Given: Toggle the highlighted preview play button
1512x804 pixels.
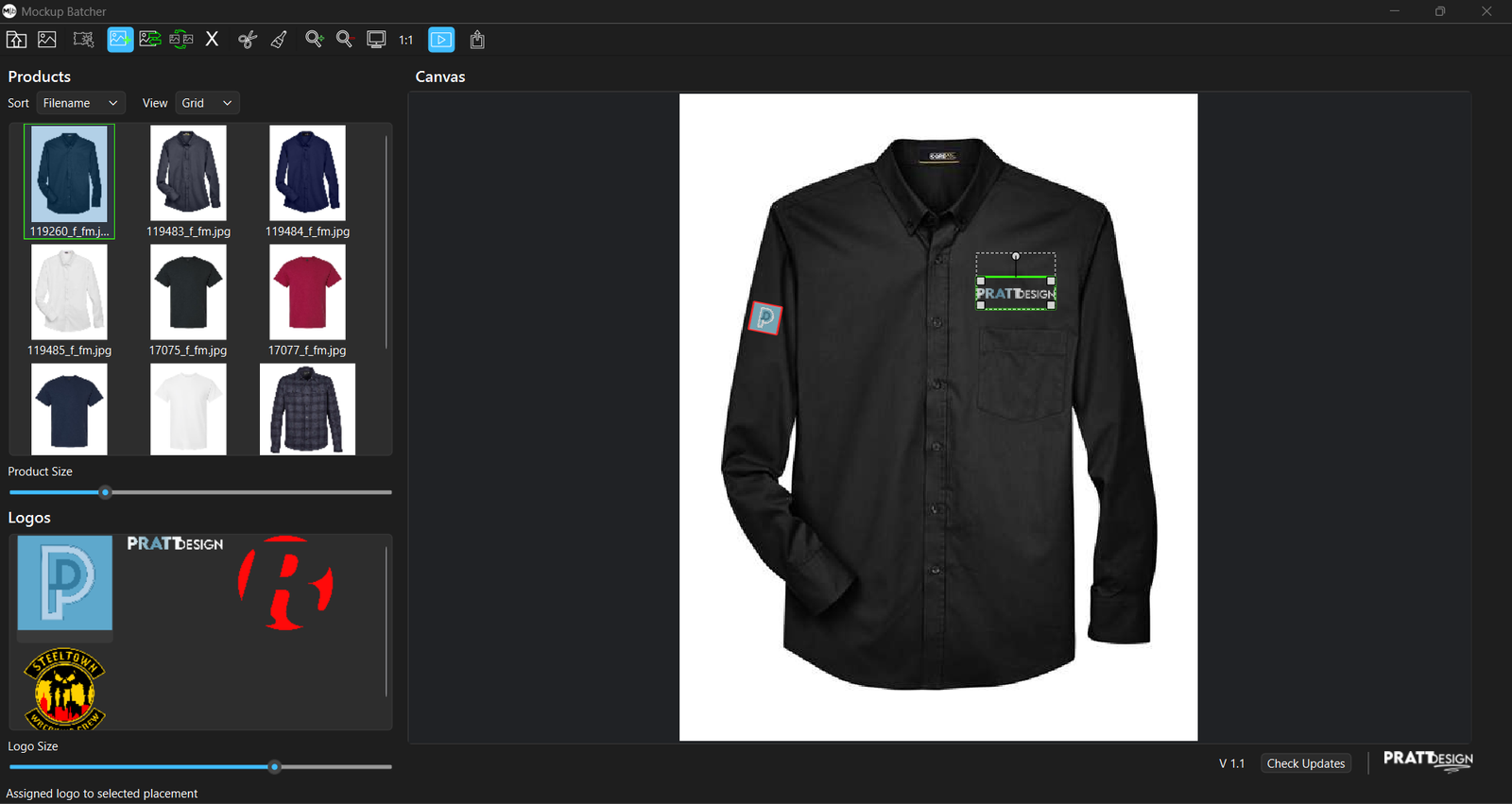Looking at the screenshot, I should 441,40.
